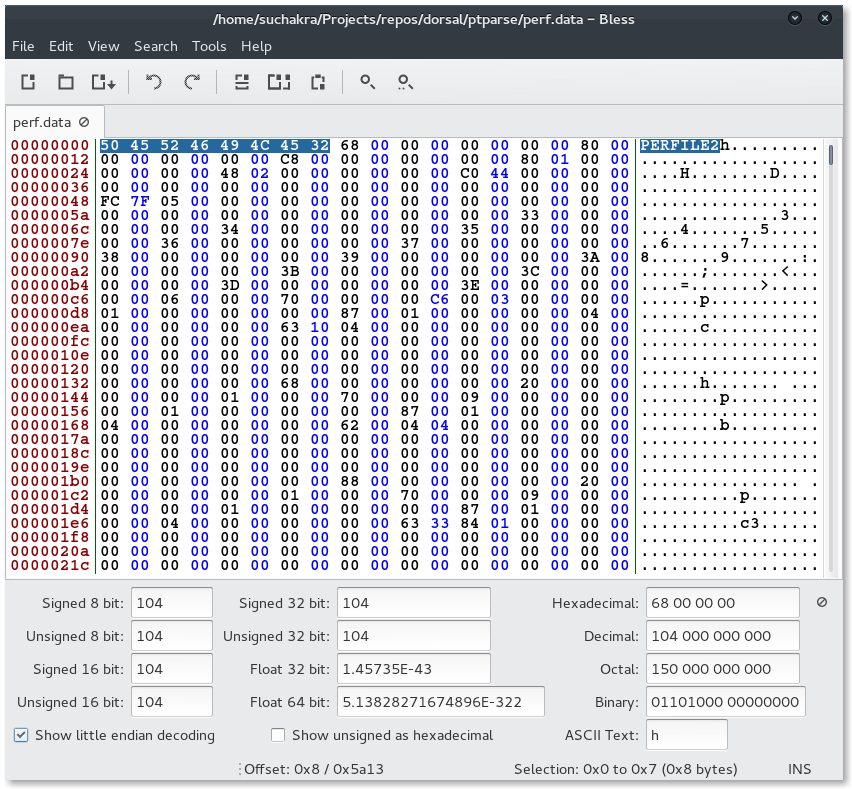Image resolution: width=852 pixels, height=789 pixels.
Task: Open the Search menu
Action: pyautogui.click(x=155, y=46)
